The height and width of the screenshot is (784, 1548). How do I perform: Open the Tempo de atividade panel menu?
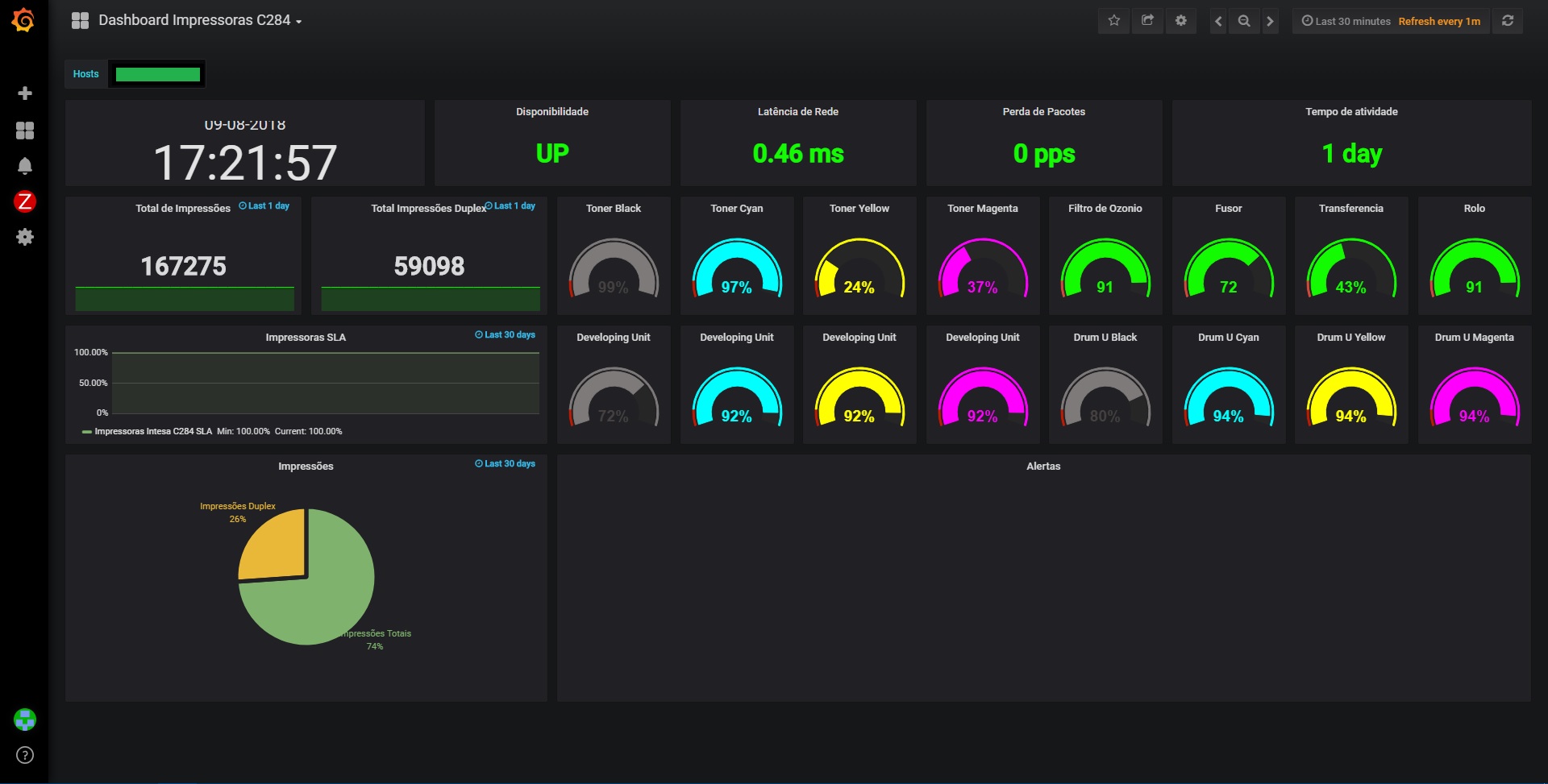(1352, 112)
